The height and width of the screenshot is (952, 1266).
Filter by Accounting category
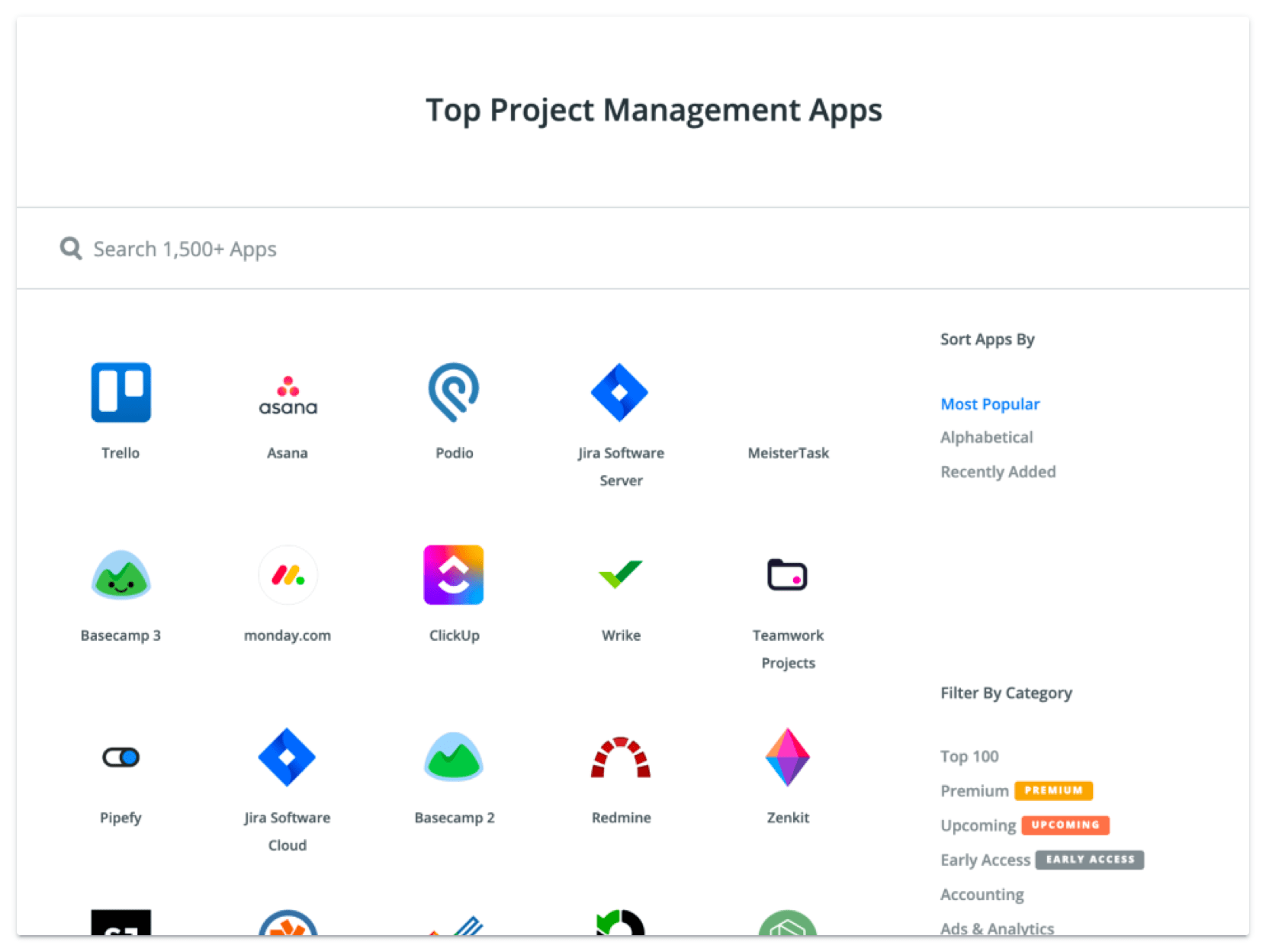982,894
